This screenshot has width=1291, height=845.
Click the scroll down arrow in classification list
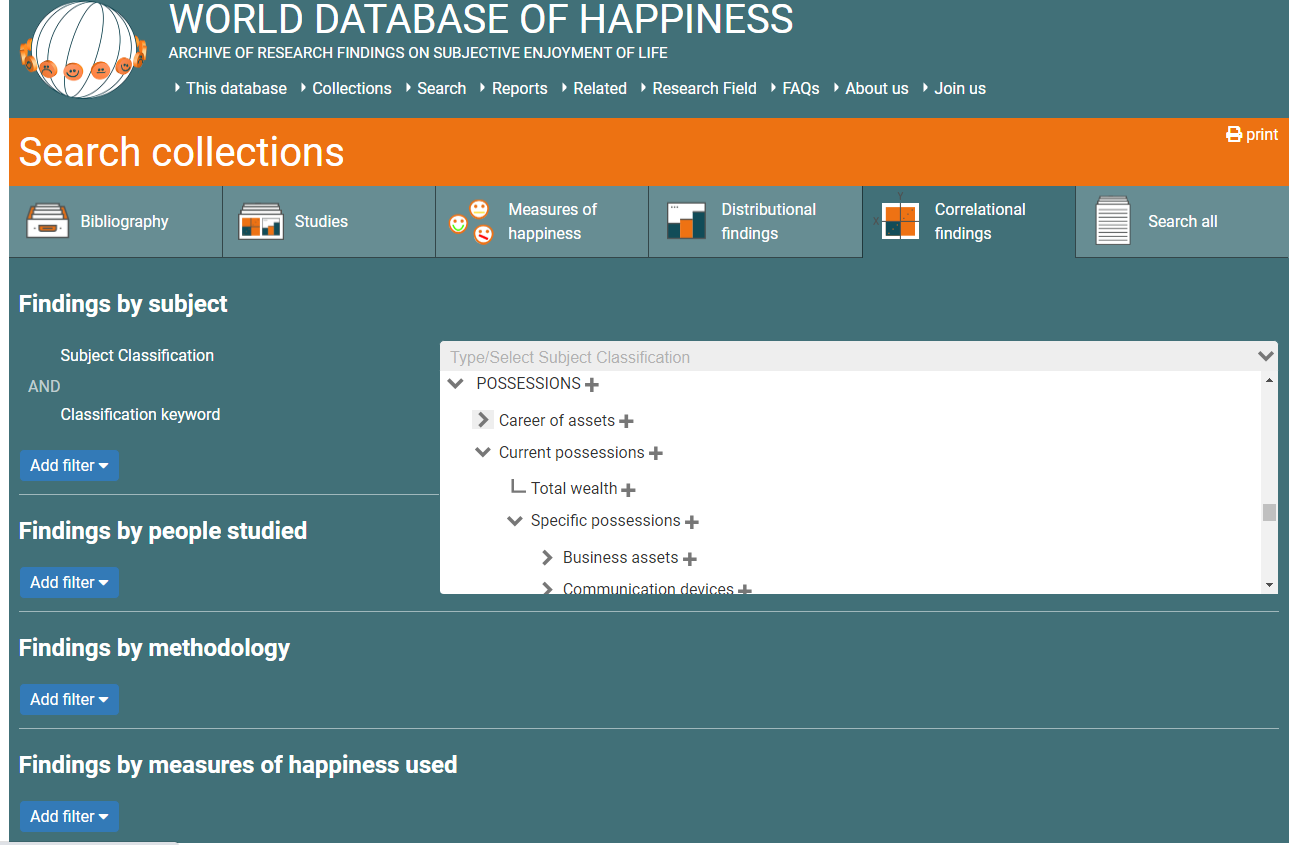pyautogui.click(x=1269, y=585)
